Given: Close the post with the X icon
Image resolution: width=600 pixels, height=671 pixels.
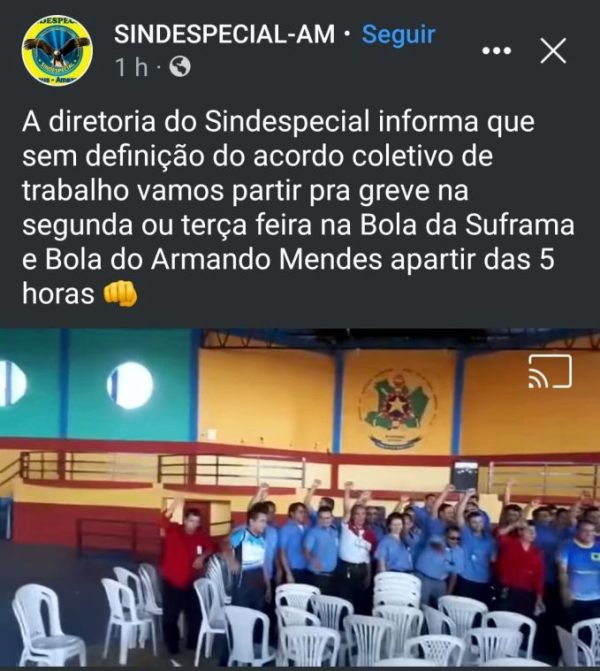Looking at the screenshot, I should [553, 50].
